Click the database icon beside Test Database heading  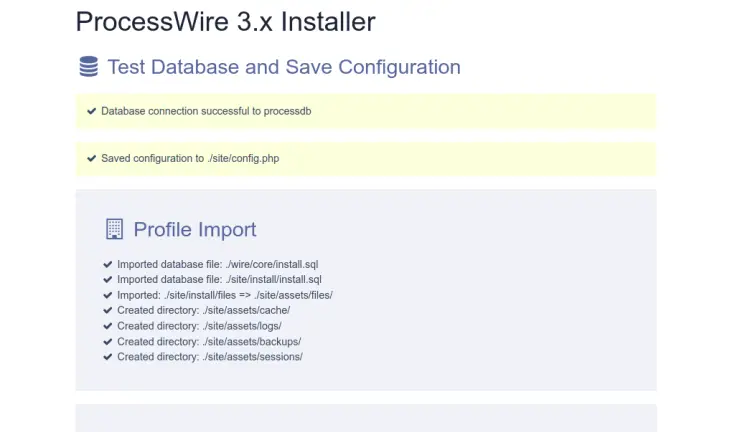89,67
